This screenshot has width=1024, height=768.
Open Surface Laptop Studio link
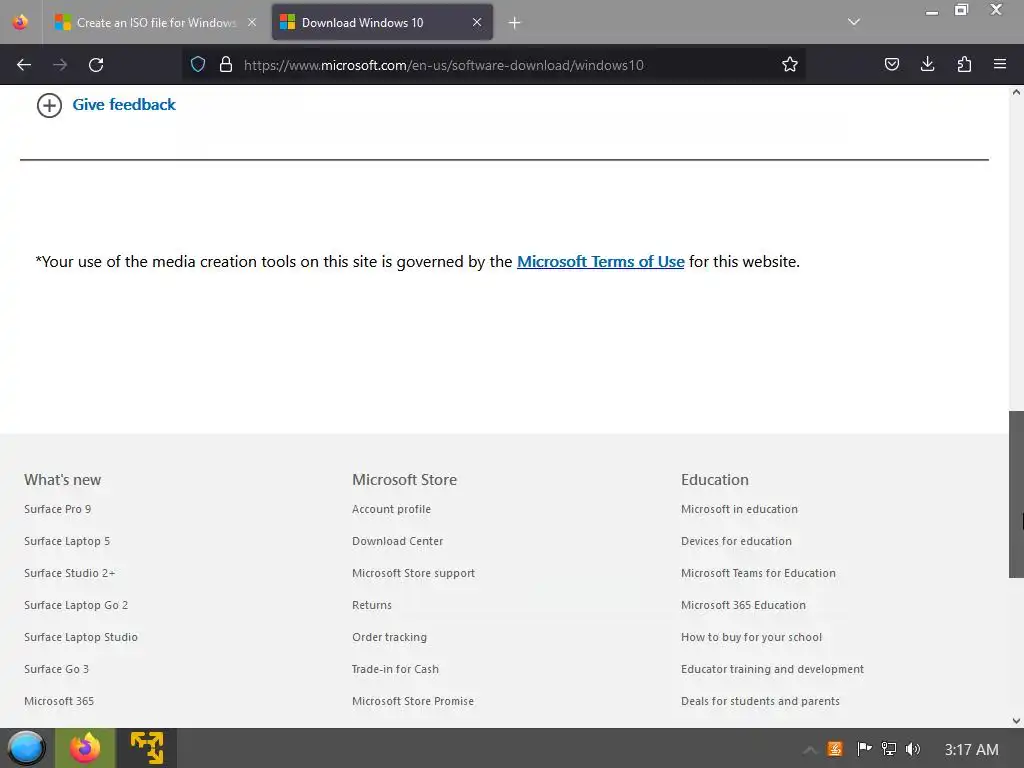pyautogui.click(x=81, y=637)
